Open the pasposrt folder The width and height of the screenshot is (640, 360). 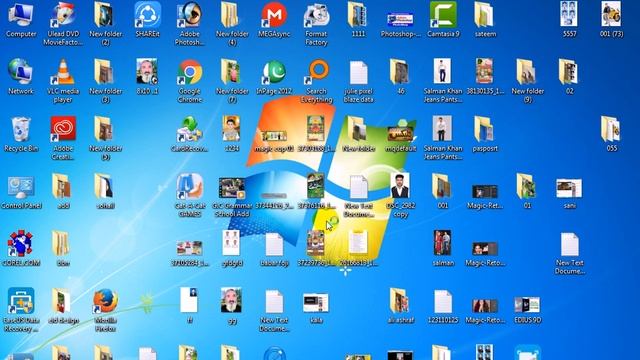tap(485, 135)
